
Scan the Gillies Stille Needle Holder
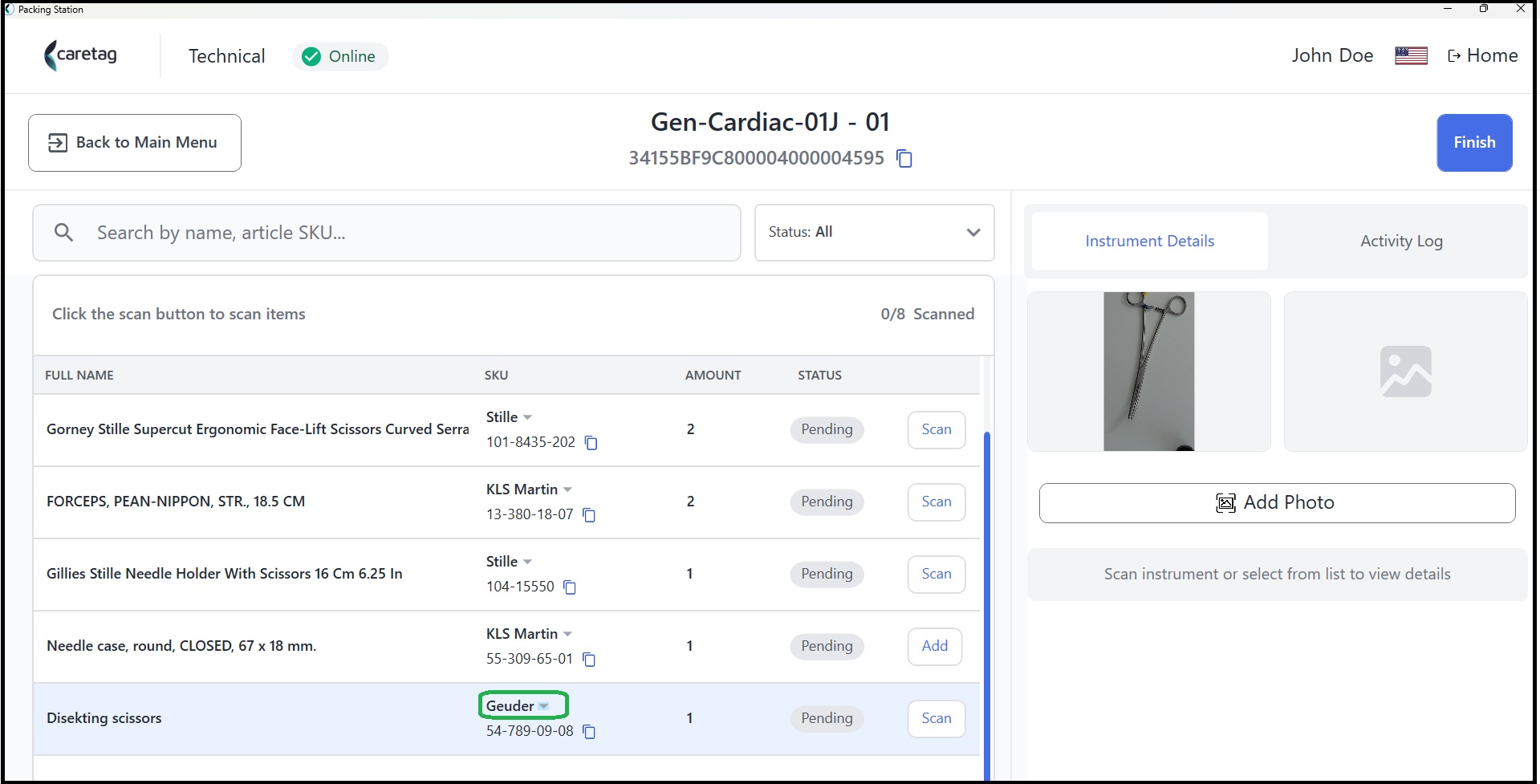(937, 574)
